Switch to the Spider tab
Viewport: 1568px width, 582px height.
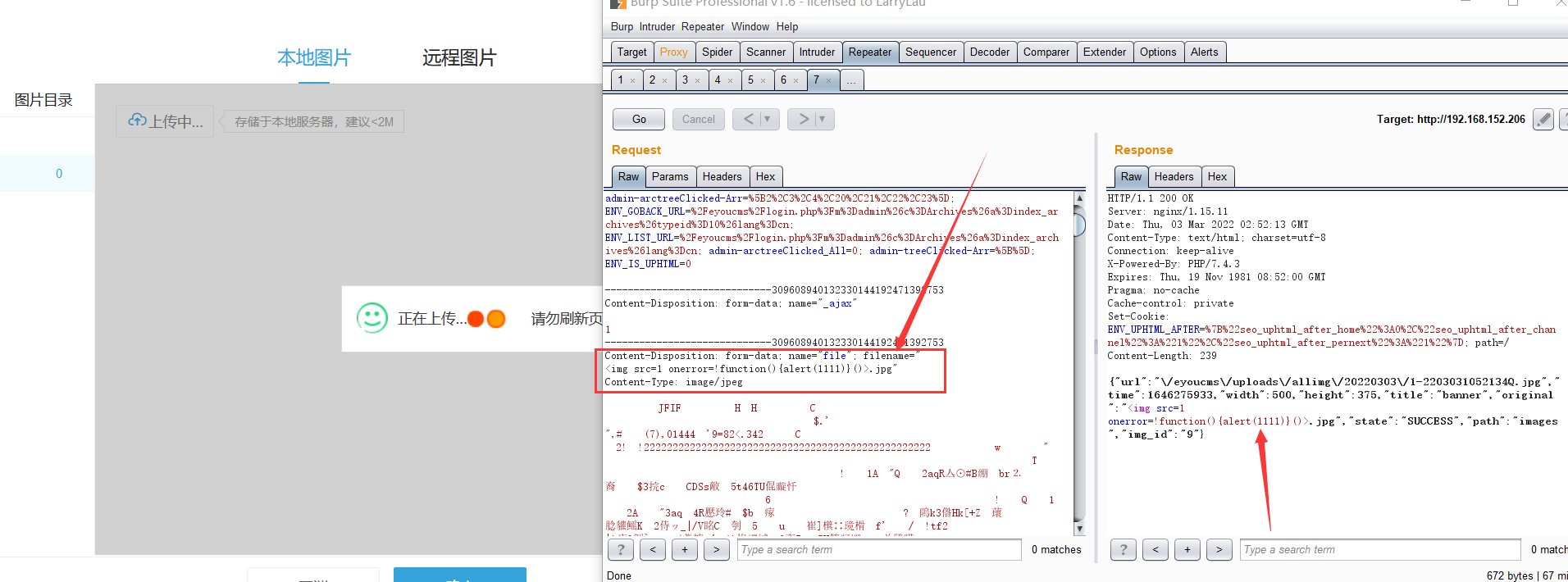[x=717, y=52]
